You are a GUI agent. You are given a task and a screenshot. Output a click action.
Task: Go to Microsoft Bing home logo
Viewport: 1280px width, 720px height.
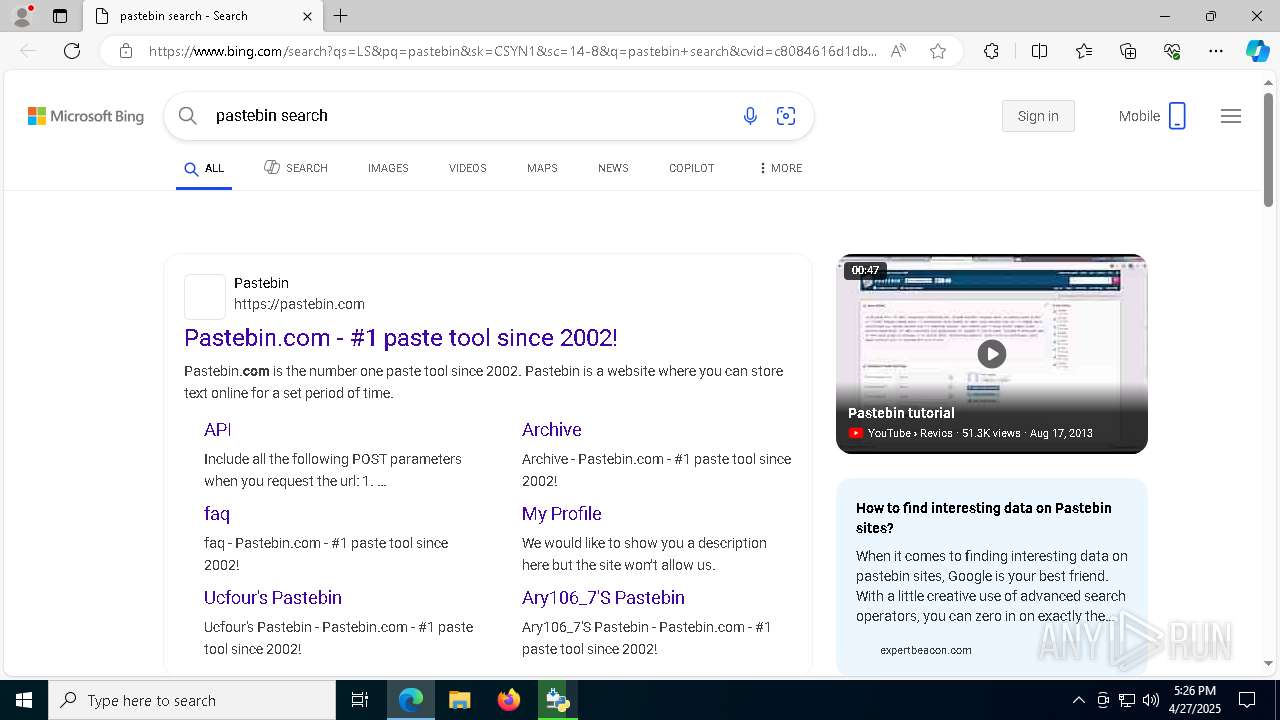[86, 117]
